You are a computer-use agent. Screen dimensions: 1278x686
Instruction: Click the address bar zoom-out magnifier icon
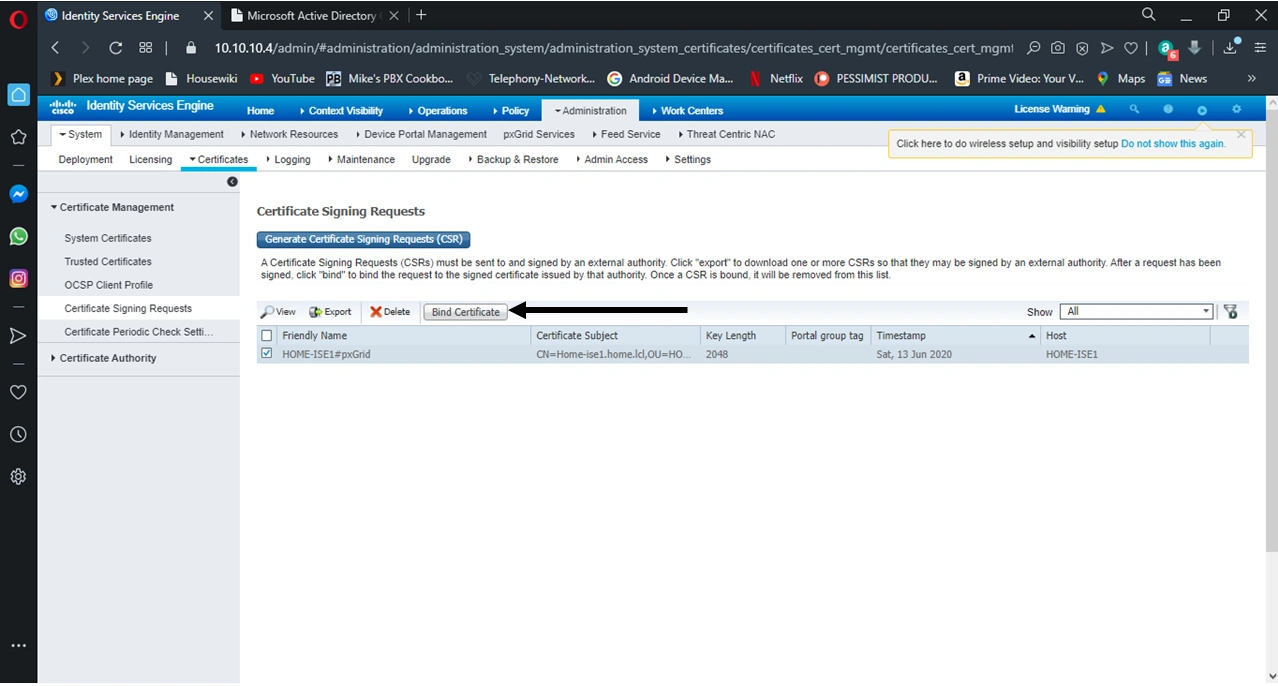pyautogui.click(x=1033, y=48)
